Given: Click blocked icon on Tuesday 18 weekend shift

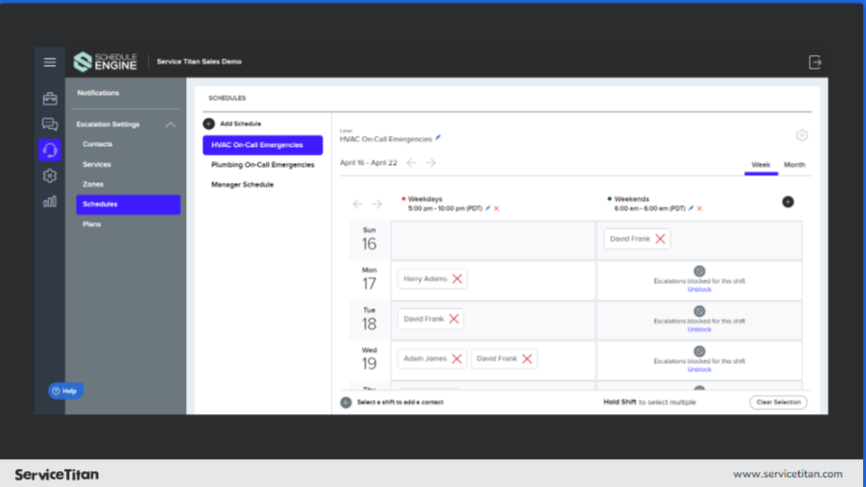Looking at the screenshot, I should click(x=699, y=311).
